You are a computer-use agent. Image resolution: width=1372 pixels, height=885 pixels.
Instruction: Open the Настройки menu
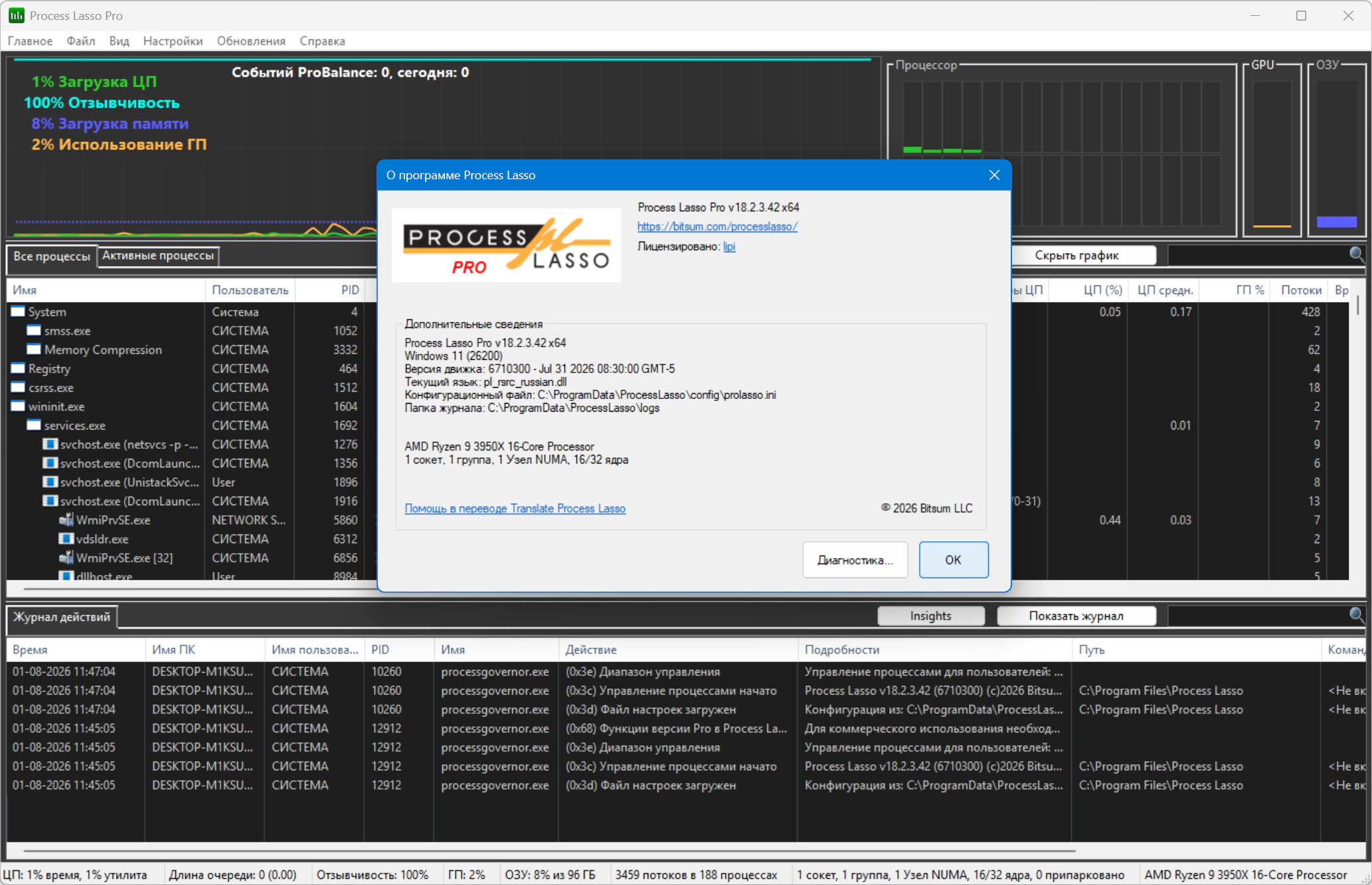(x=173, y=41)
